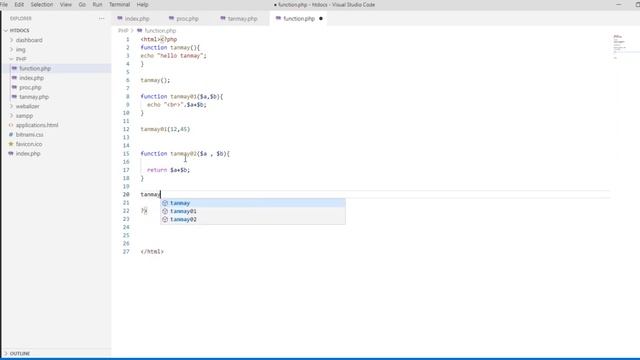Expand the webalizer folder
The width and height of the screenshot is (640, 360).
tap(27, 106)
